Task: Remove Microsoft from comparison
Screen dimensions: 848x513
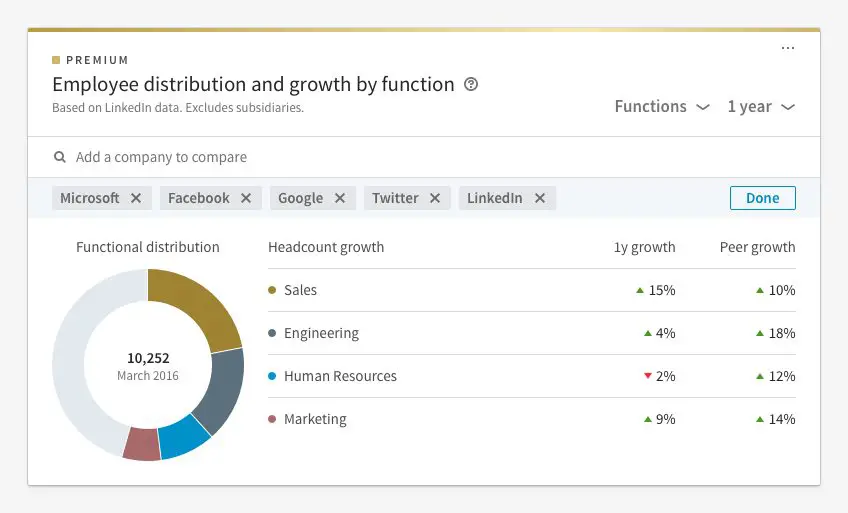Action: (136, 198)
